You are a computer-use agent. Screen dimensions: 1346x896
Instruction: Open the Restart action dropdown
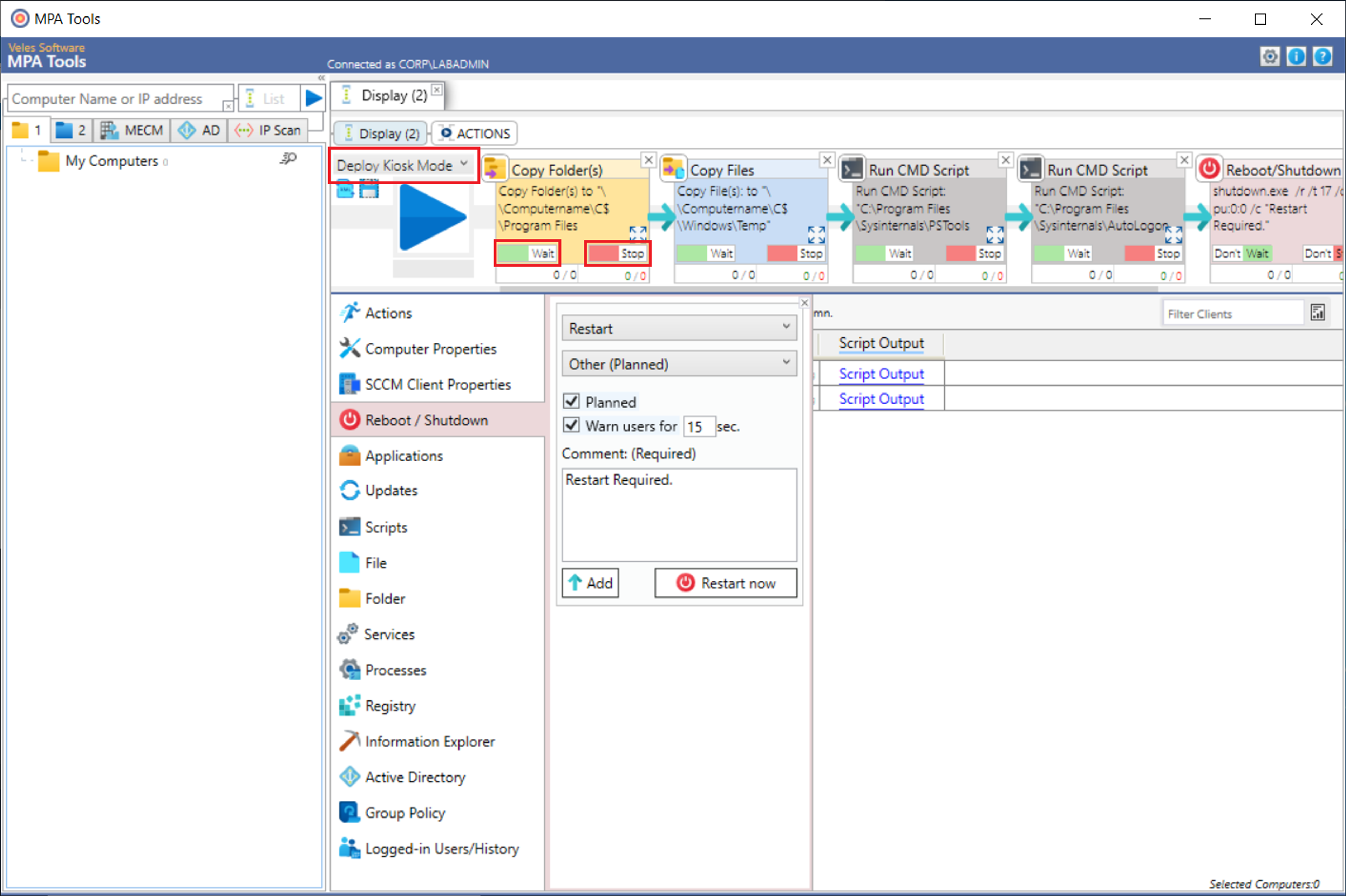[679, 328]
